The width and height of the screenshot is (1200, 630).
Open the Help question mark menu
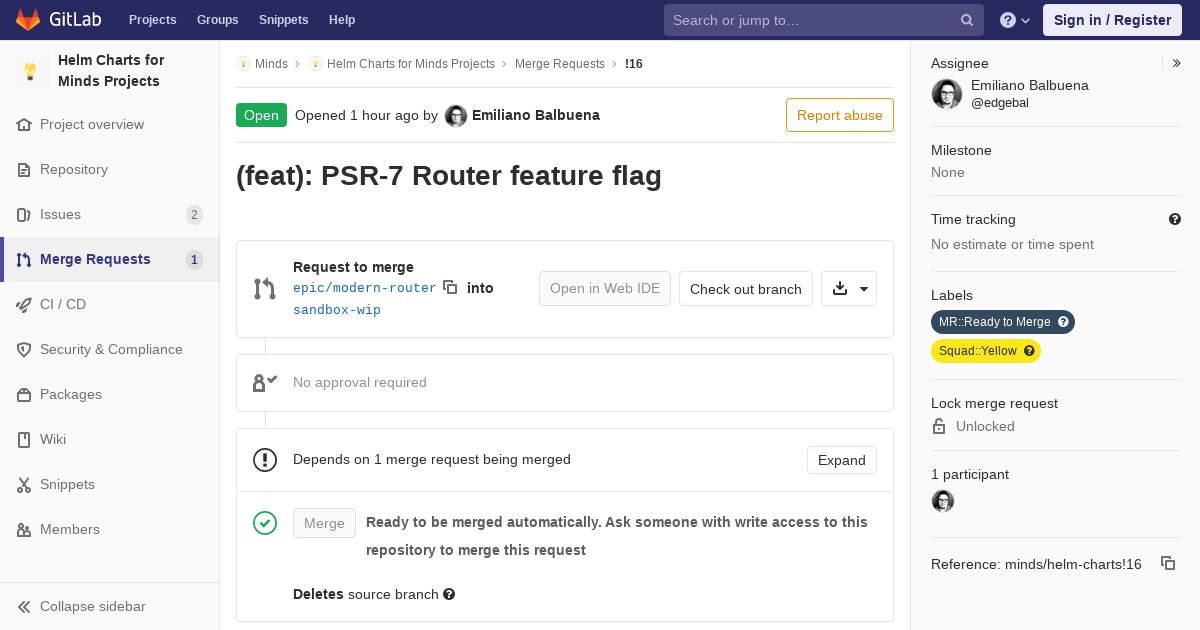(1015, 20)
